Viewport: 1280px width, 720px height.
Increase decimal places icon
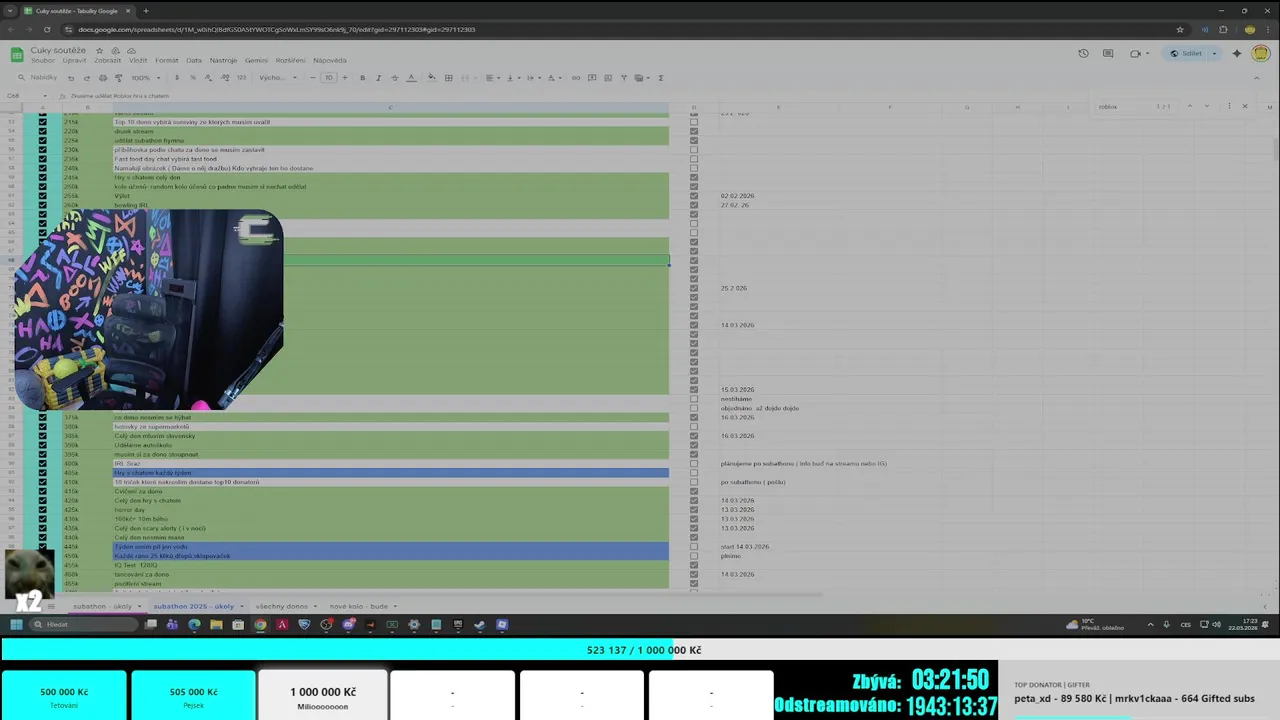pyautogui.click(x=223, y=78)
